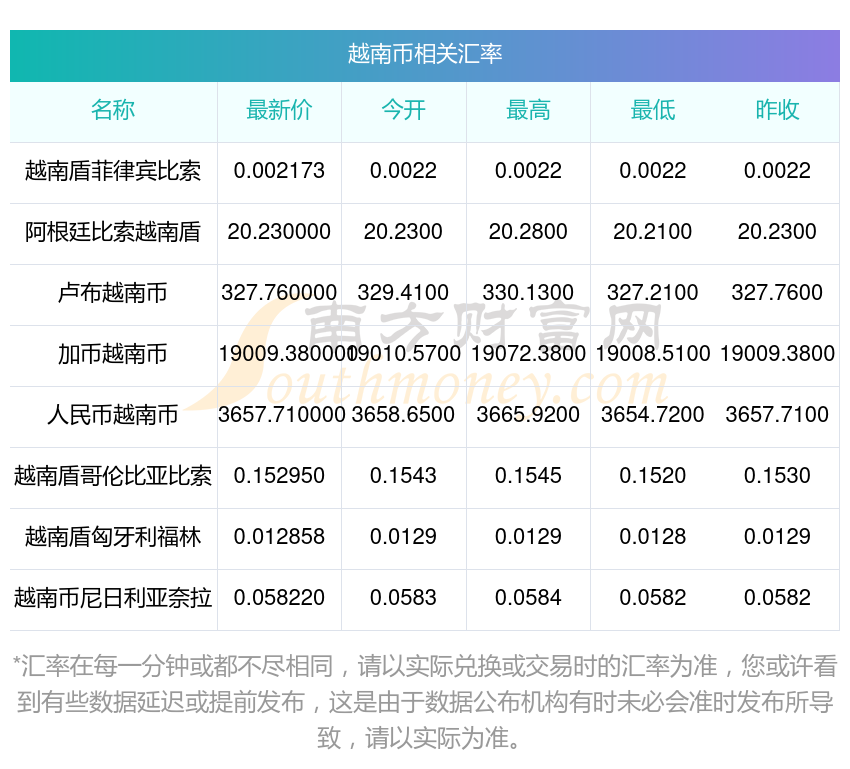Screen dimensions: 850x769
Task: Click the value 20.2800
Action: pyautogui.click(x=528, y=232)
